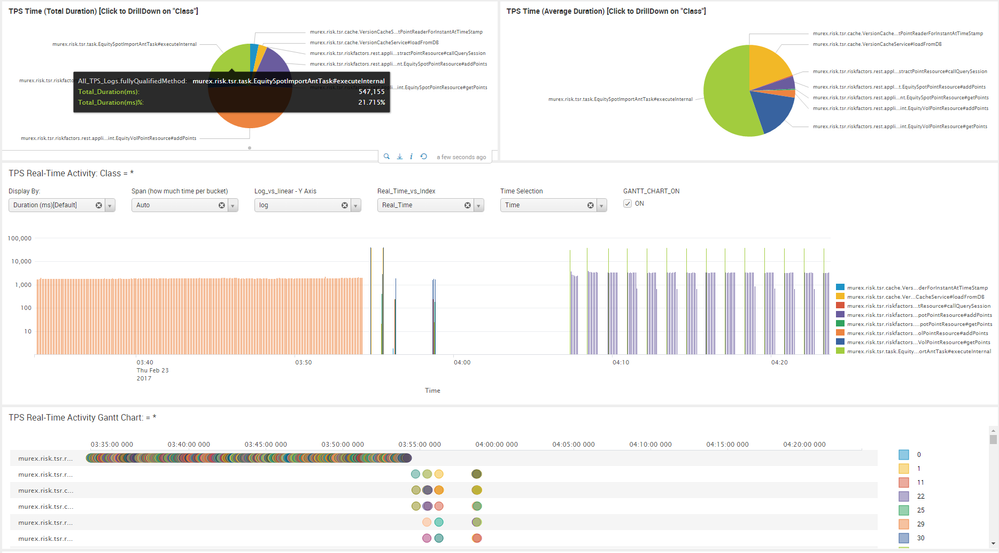Toggle the GANTT_CHART_ON checkbox

tap(627, 203)
